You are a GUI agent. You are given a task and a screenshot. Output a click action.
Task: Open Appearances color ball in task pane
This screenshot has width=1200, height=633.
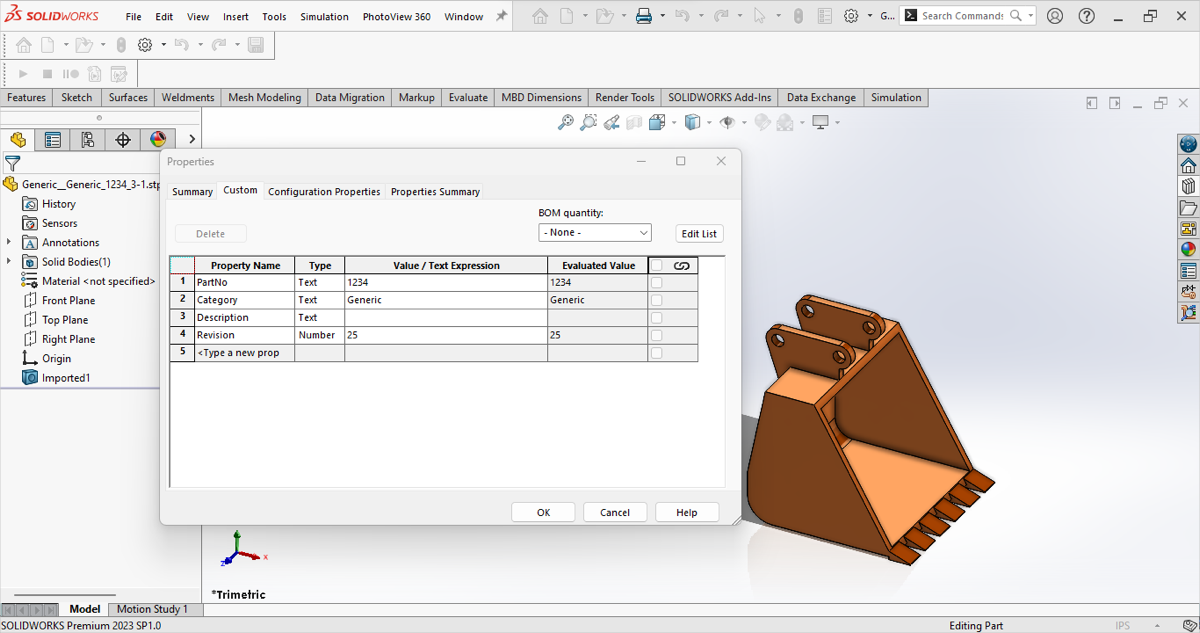[1188, 250]
